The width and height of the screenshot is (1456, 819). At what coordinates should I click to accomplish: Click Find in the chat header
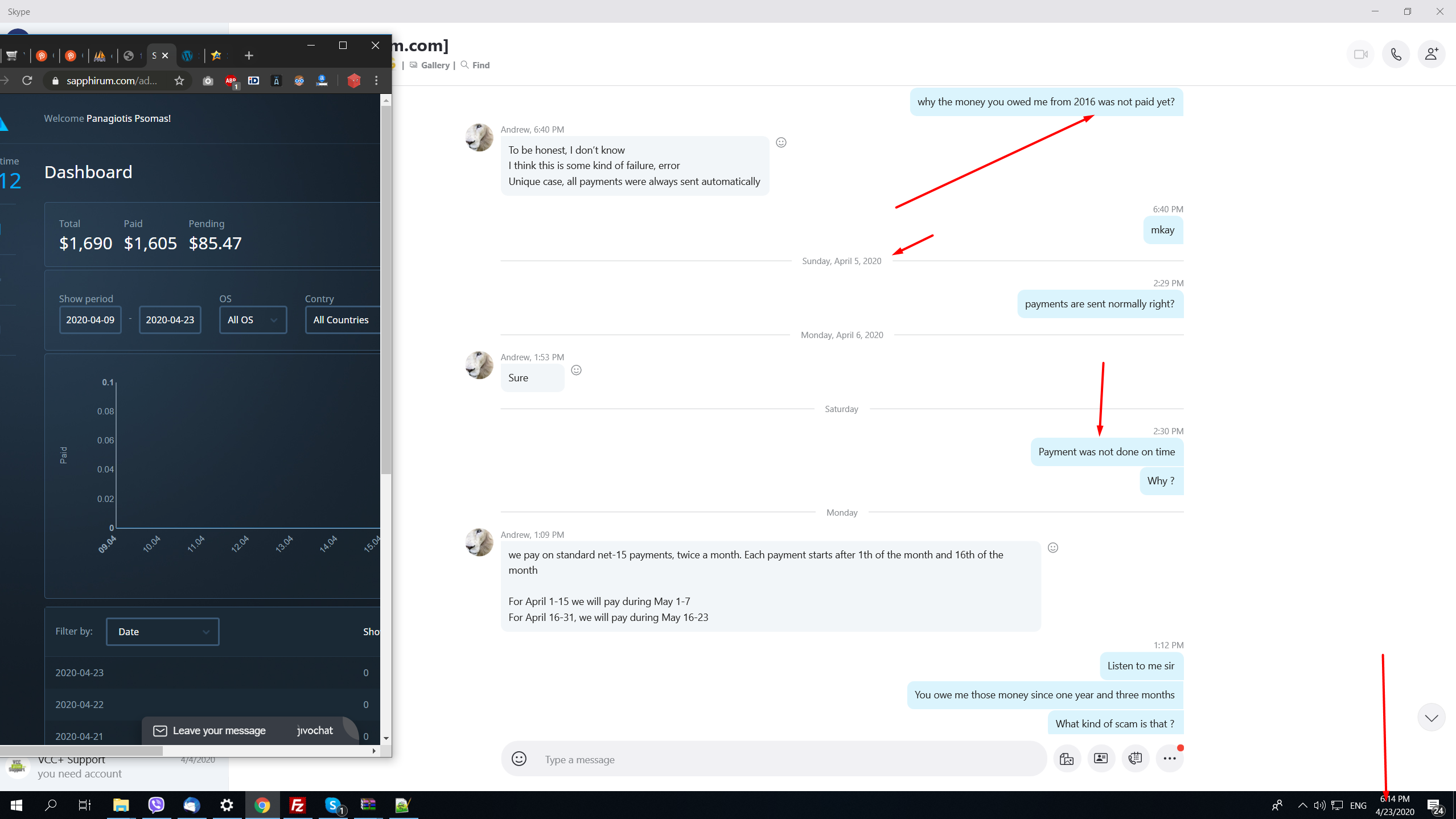pyautogui.click(x=480, y=65)
